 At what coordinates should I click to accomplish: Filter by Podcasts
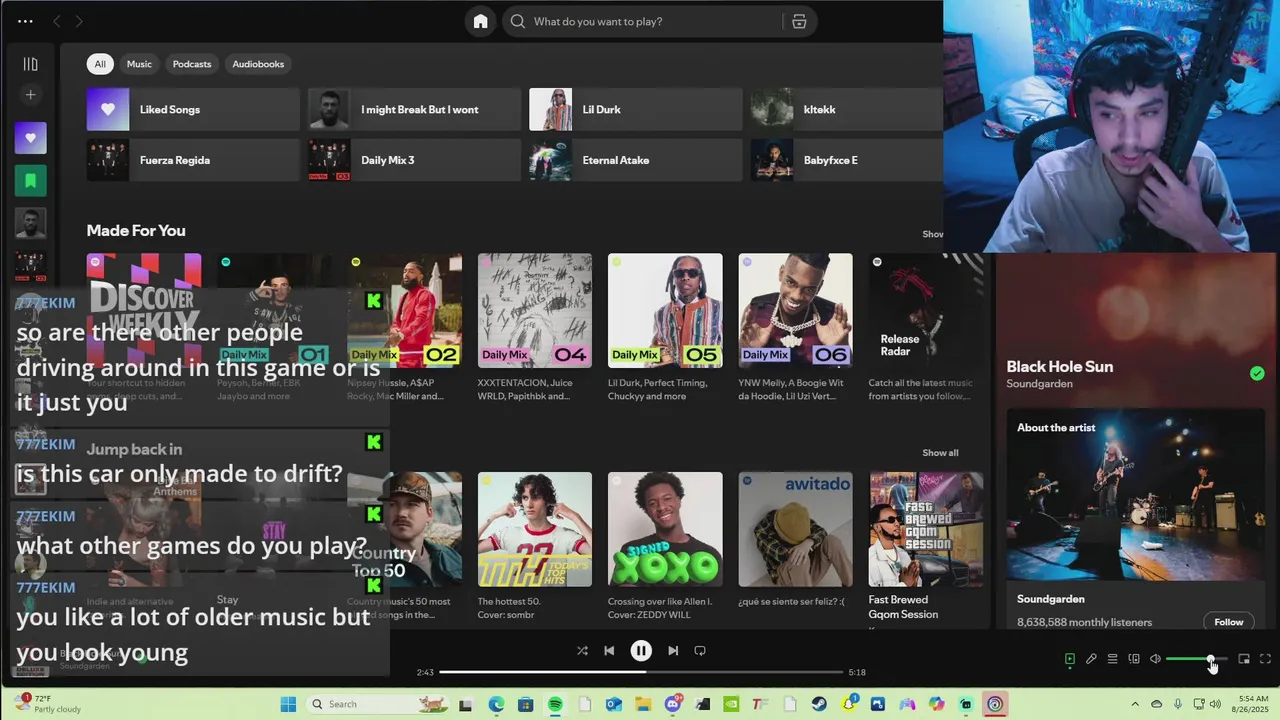pos(192,64)
